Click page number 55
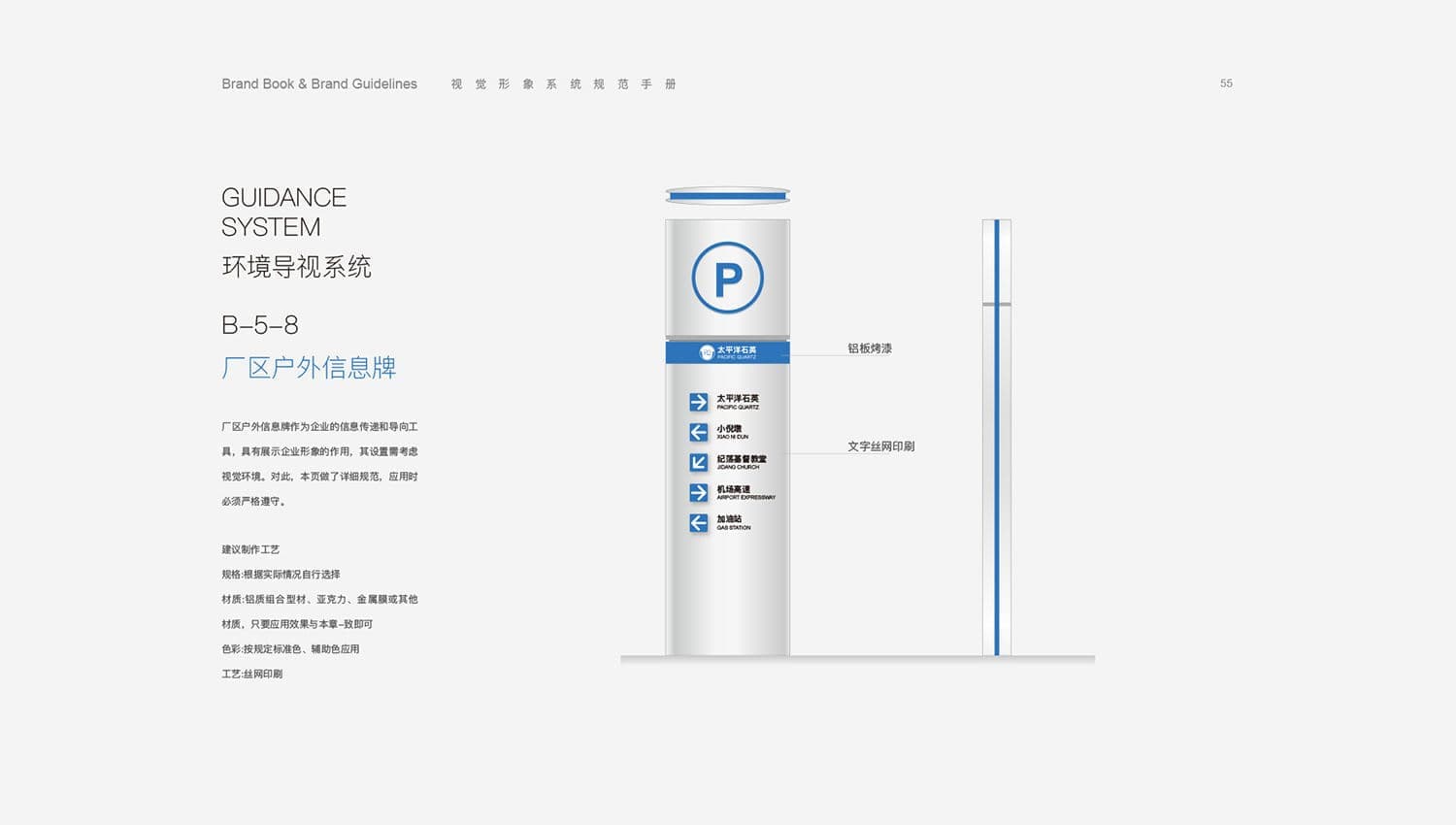1456x825 pixels. [1226, 83]
